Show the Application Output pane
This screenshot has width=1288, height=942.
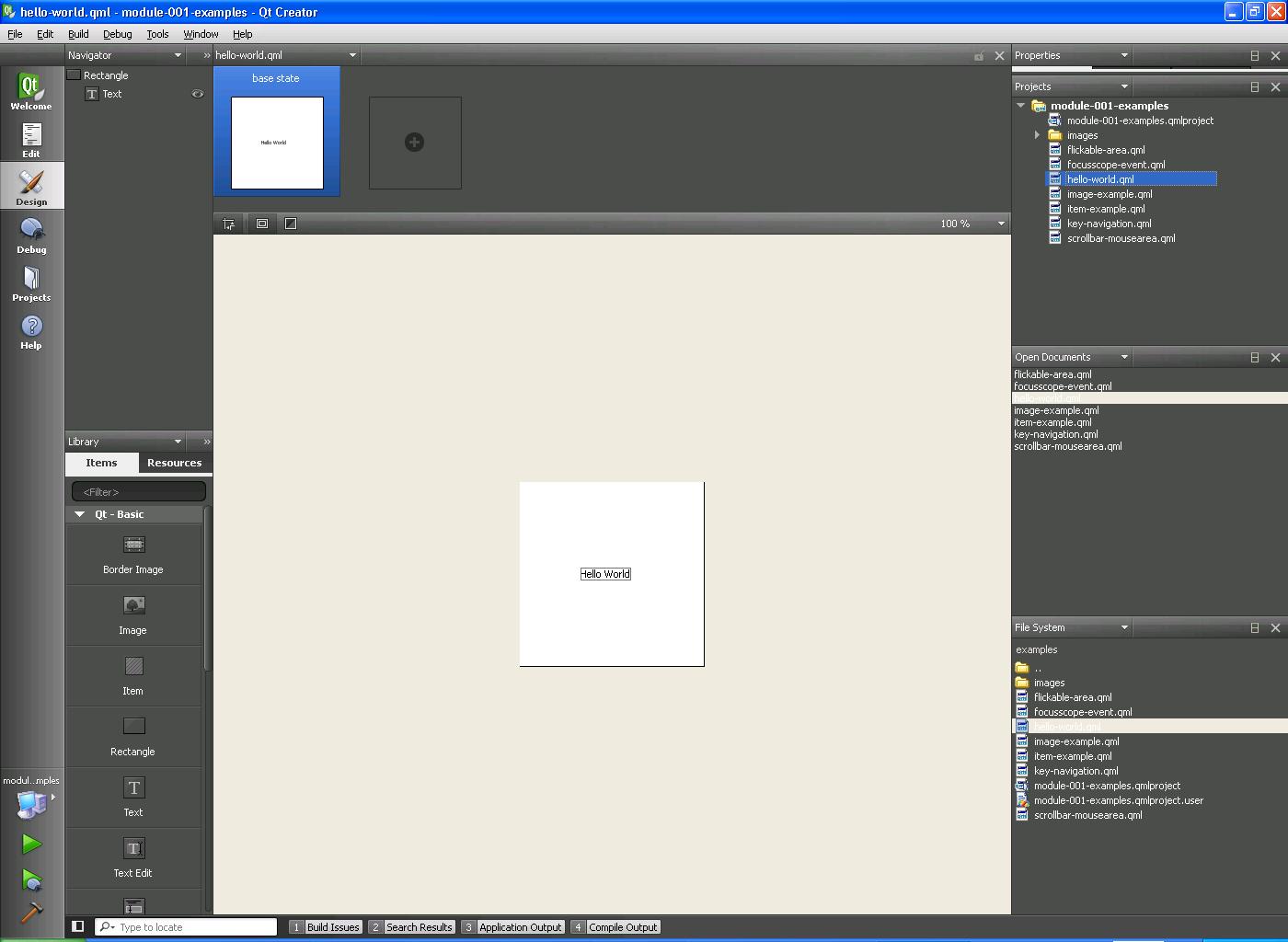512,927
